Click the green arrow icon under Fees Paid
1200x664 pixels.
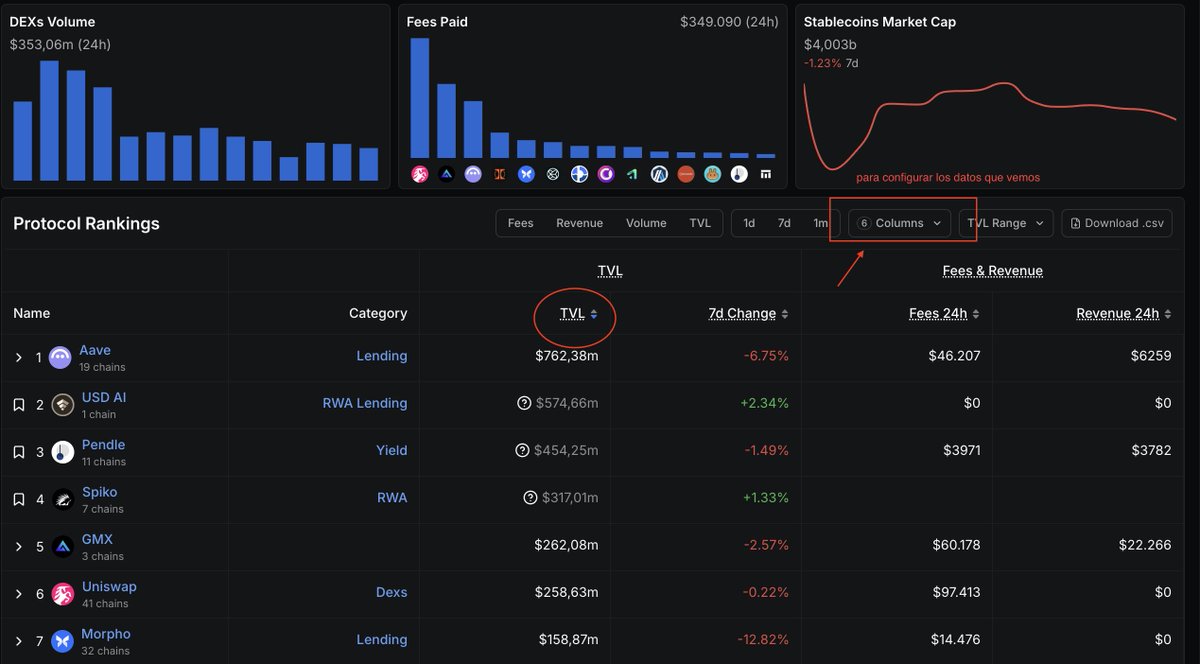[x=632, y=174]
